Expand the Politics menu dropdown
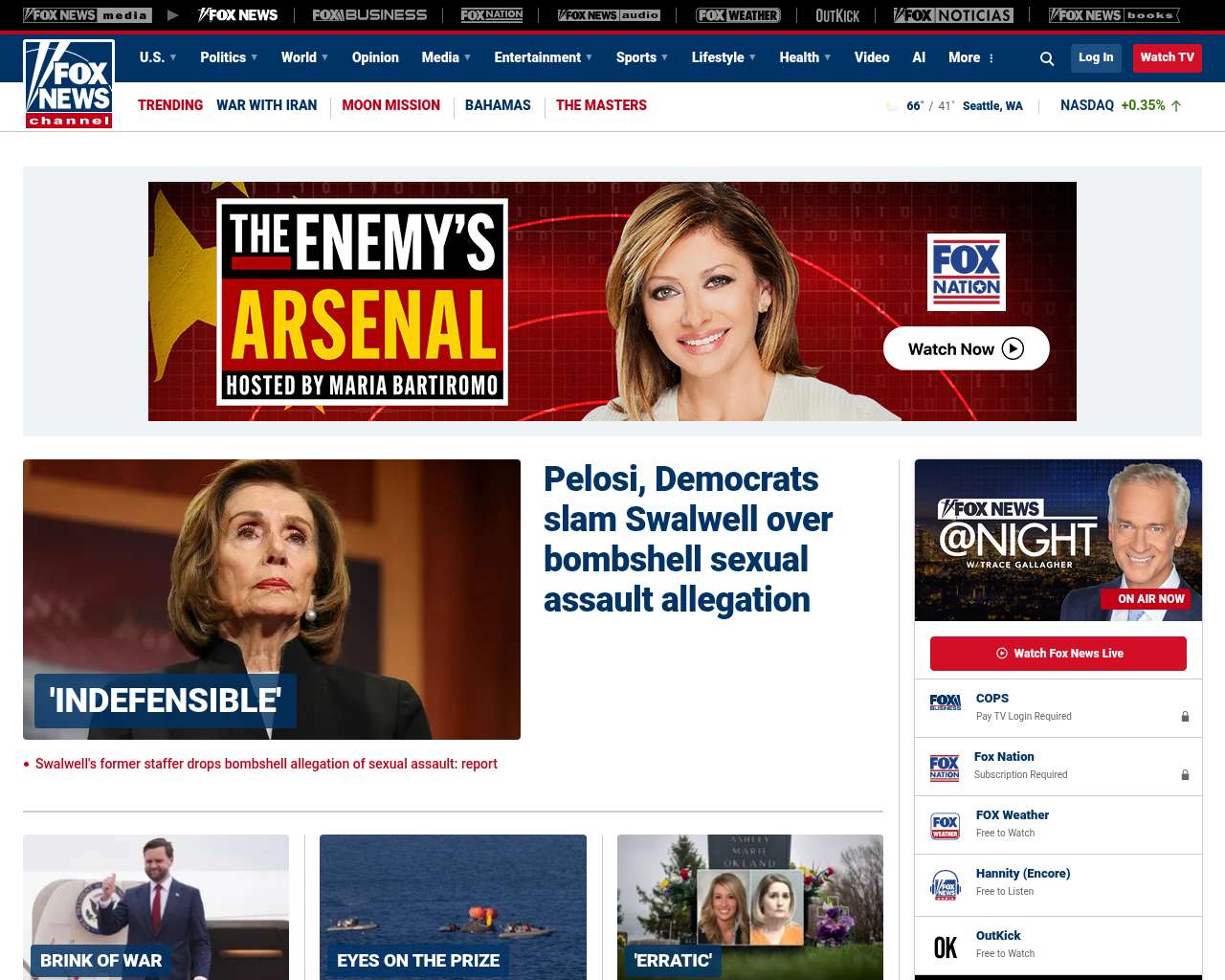 tap(229, 57)
